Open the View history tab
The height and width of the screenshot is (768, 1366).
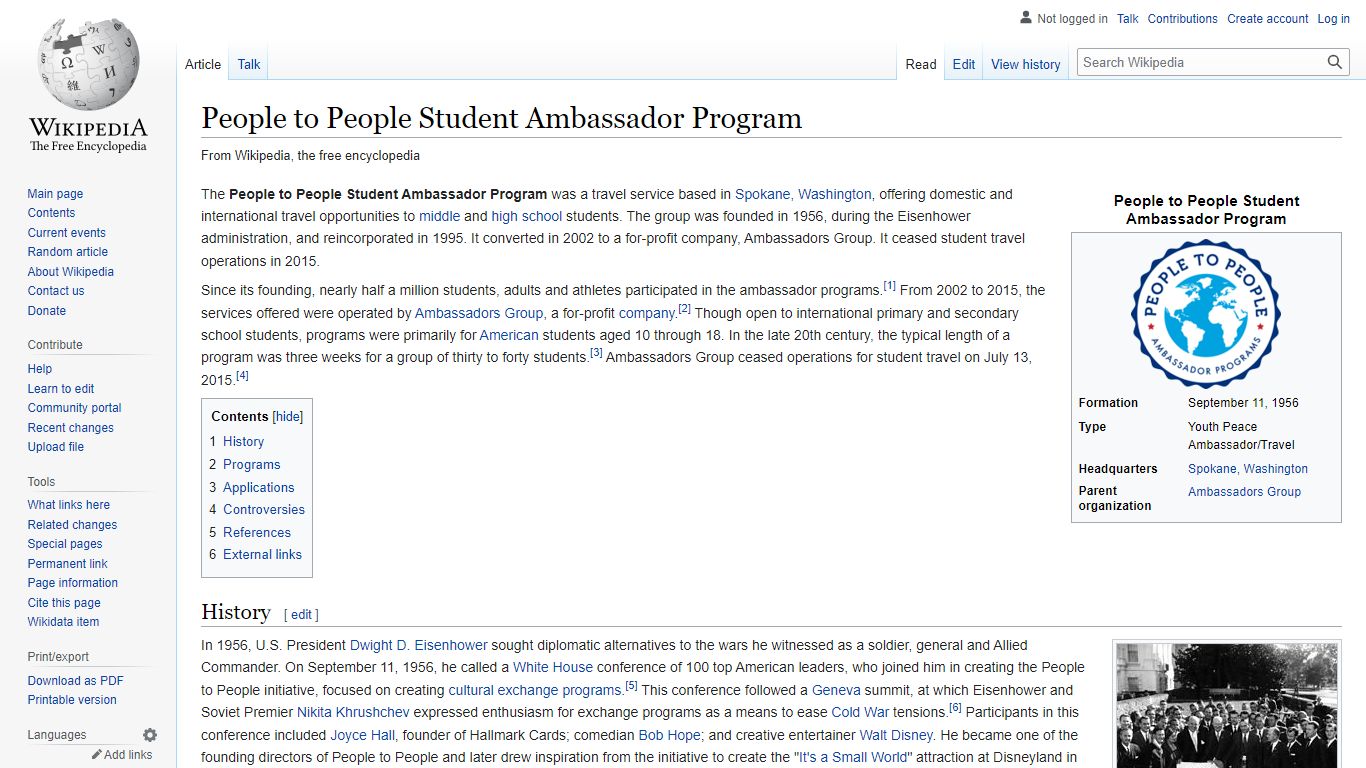click(1026, 64)
